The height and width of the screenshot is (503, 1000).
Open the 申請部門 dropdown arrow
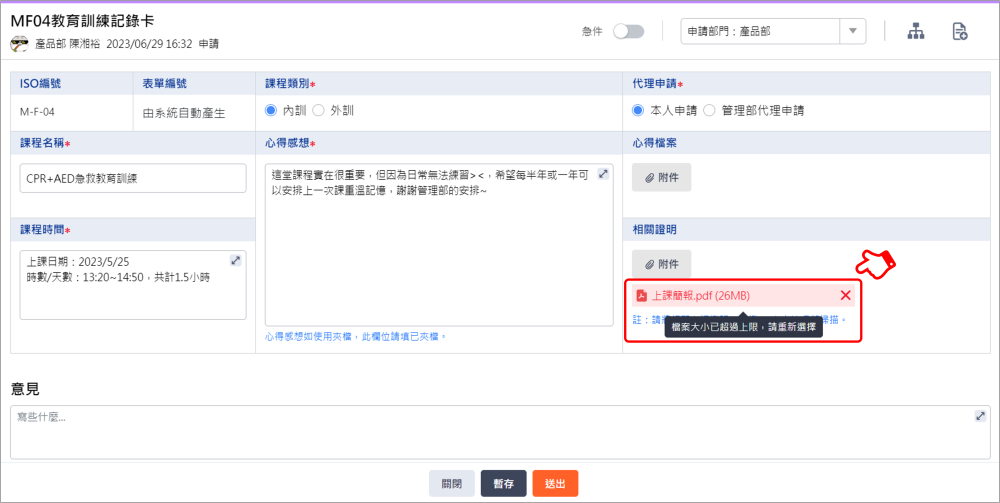[853, 31]
